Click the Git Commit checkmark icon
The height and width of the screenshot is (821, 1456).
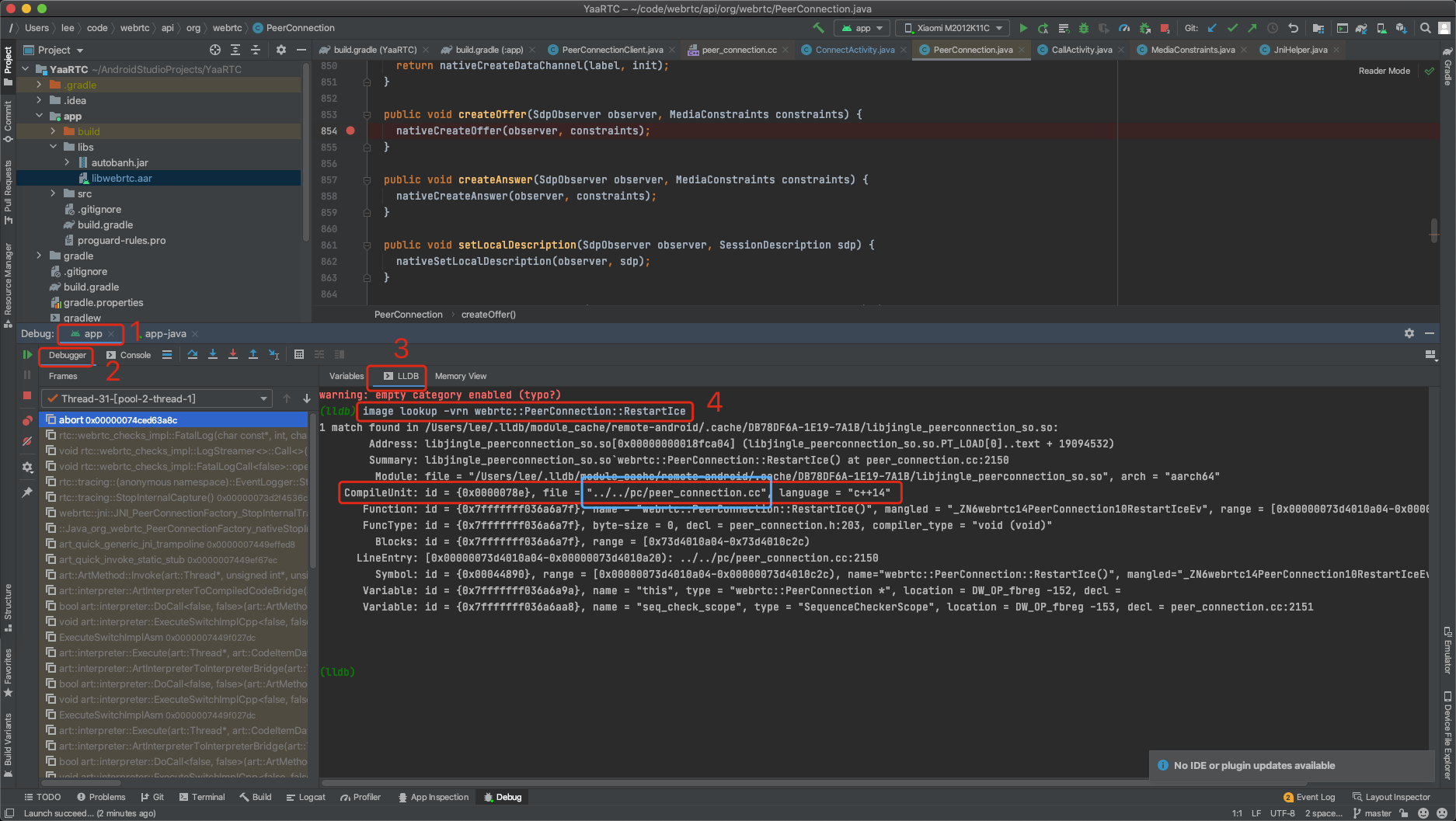tap(1232, 28)
